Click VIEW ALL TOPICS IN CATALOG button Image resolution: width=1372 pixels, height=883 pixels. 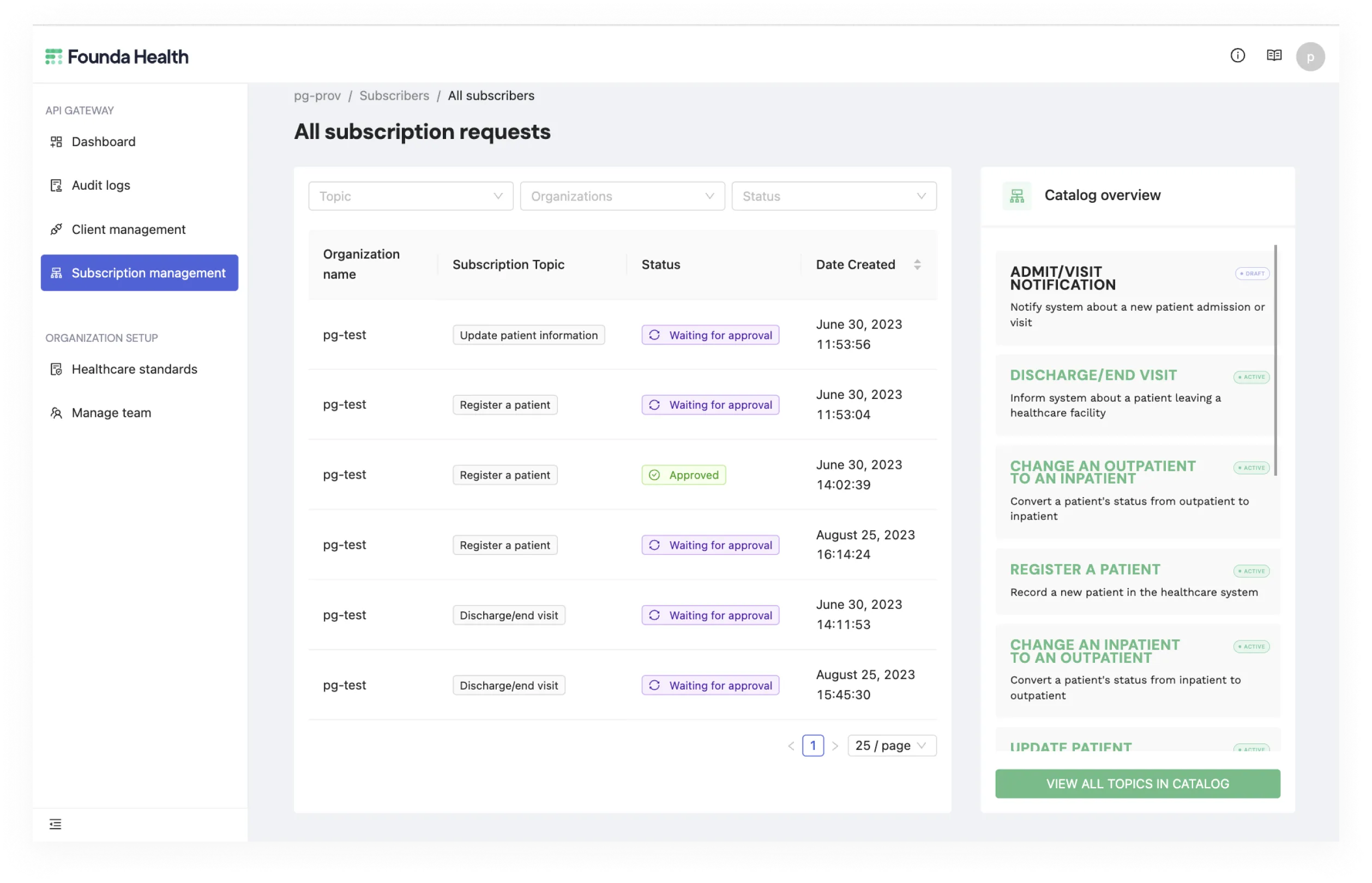(x=1138, y=784)
